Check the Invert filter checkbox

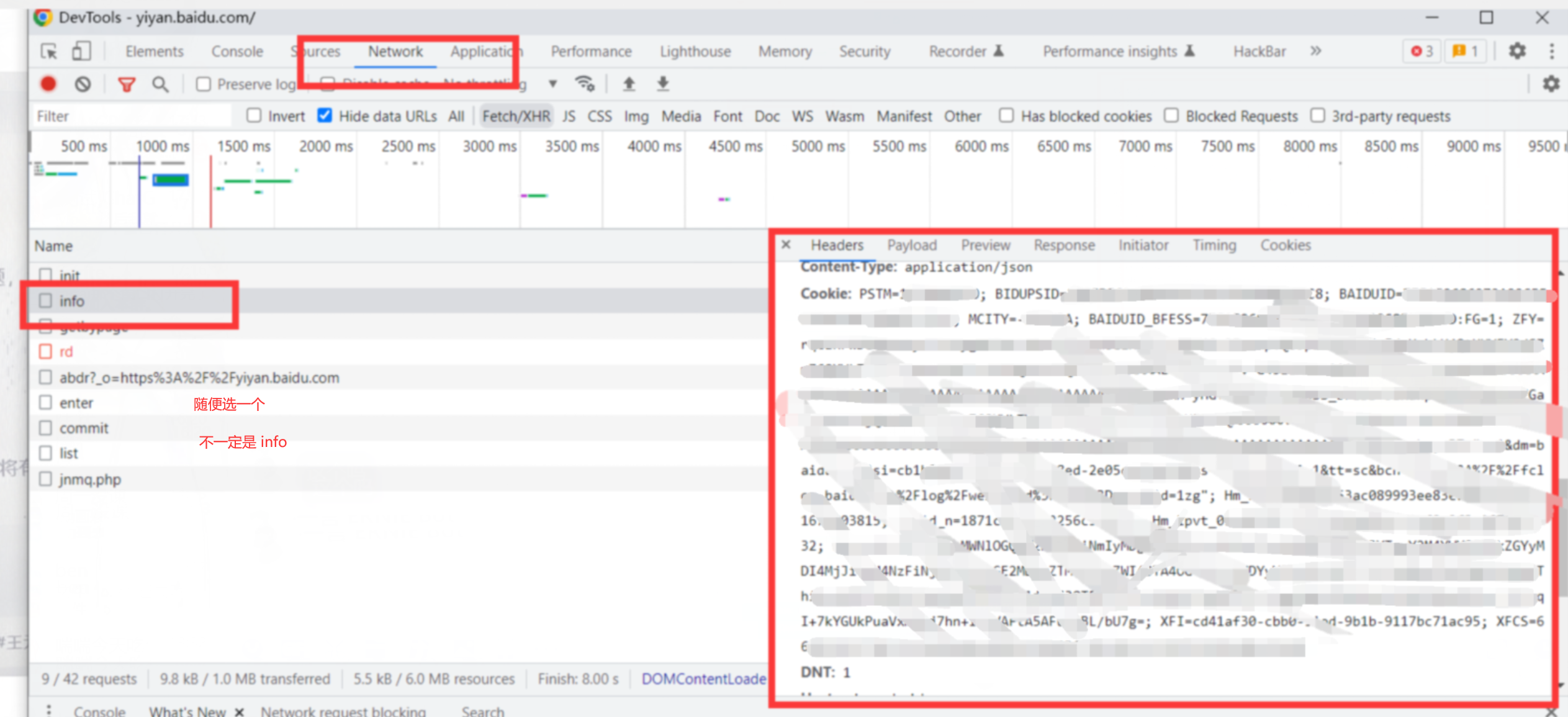(x=253, y=115)
